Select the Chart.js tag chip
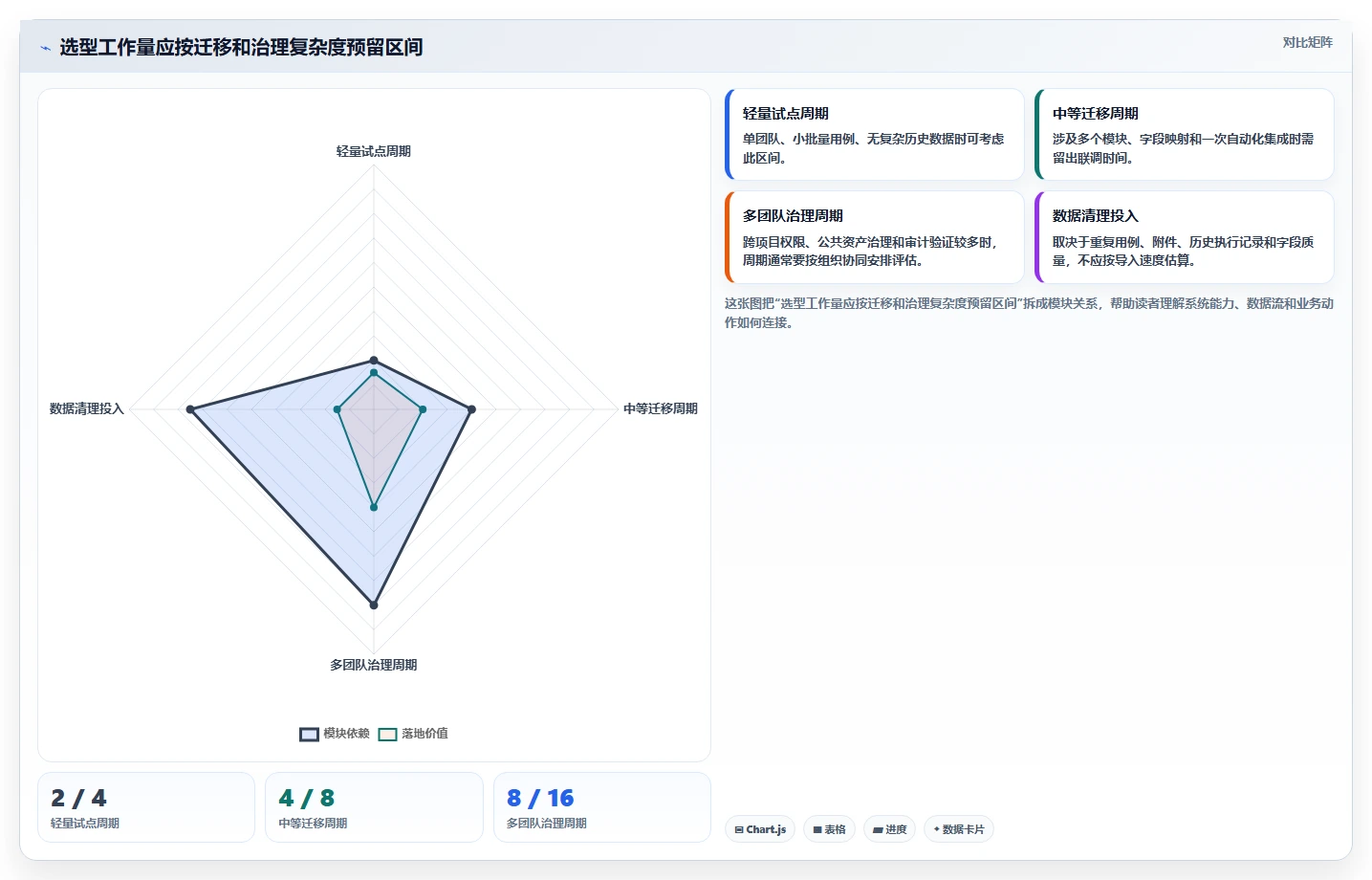This screenshot has height=880, width=1372. coord(760,829)
